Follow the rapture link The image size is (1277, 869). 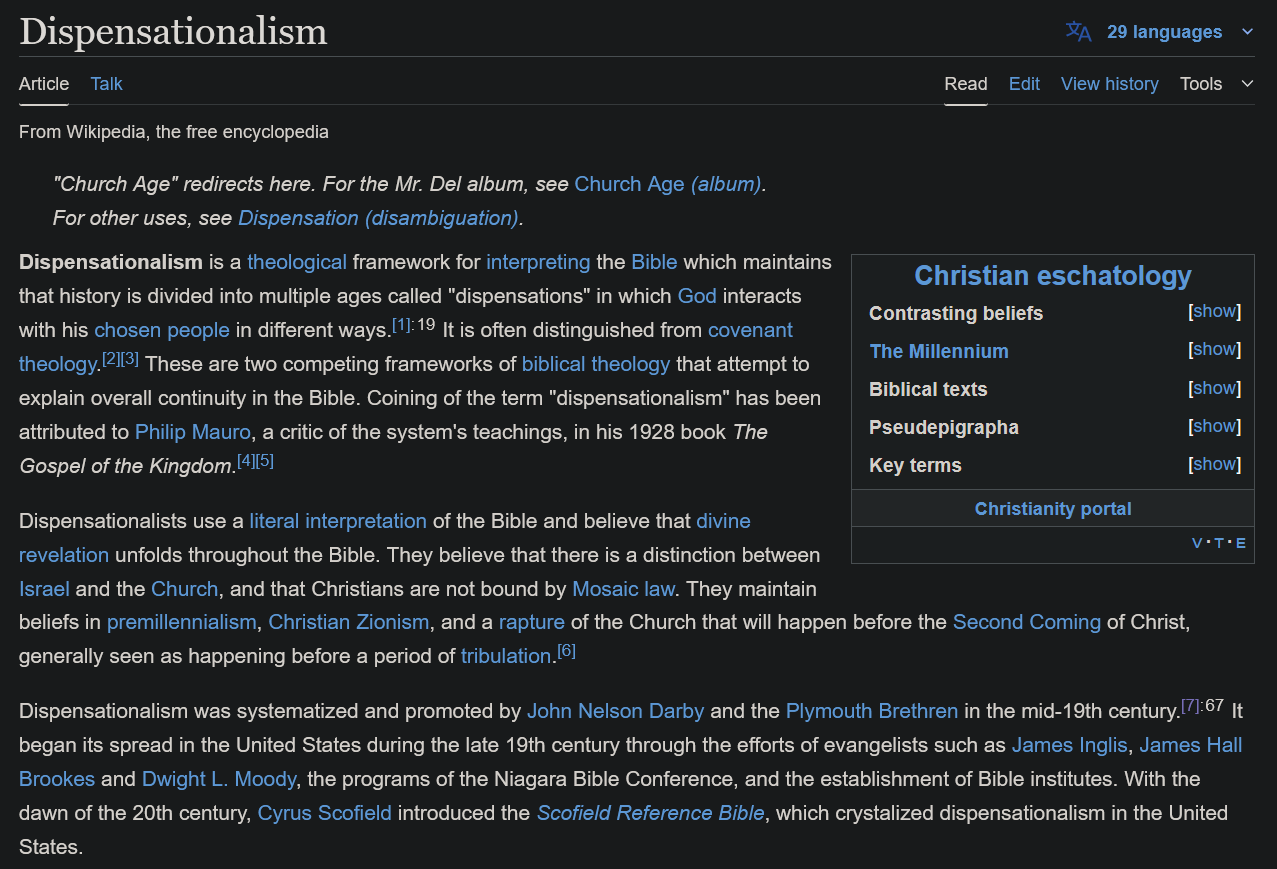click(532, 623)
